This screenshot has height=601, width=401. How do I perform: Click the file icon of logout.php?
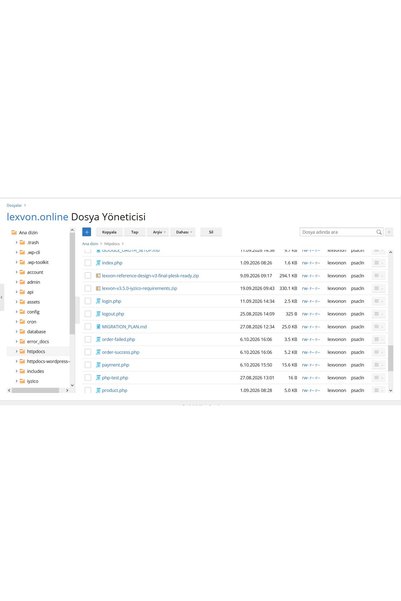coord(98,314)
